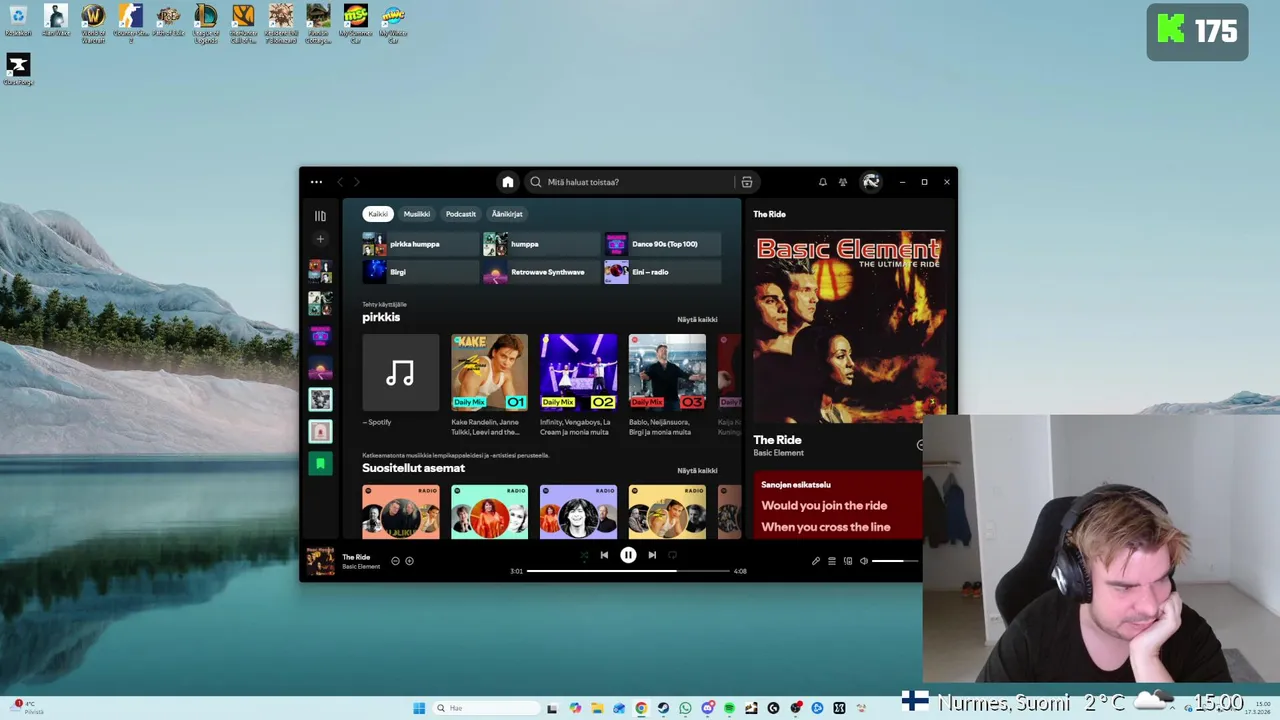This screenshot has height=720, width=1280.
Task: Open the 'pirkka humppa' shortcut tile
Action: (x=421, y=244)
